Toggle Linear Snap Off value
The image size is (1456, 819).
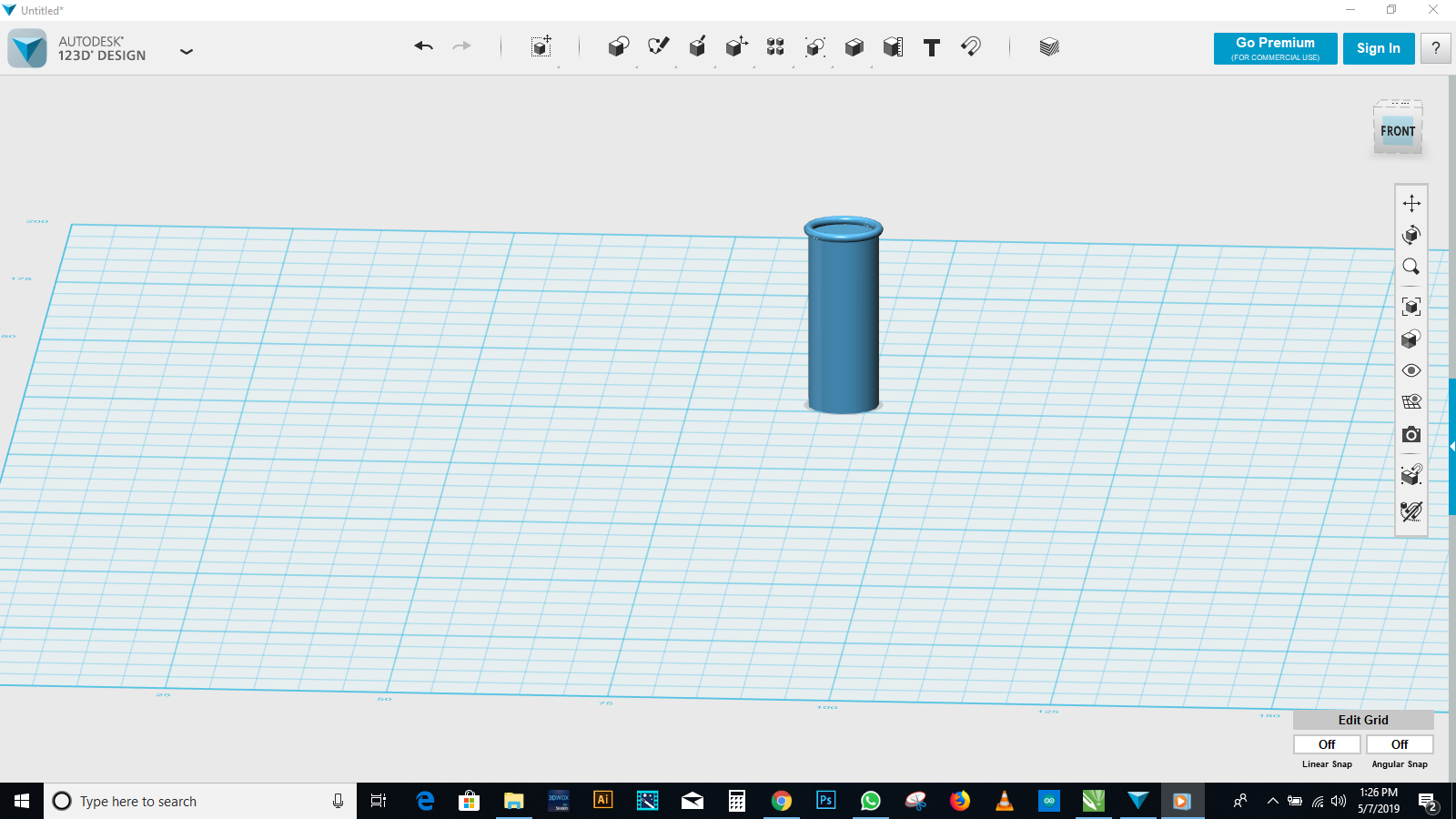pyautogui.click(x=1327, y=744)
